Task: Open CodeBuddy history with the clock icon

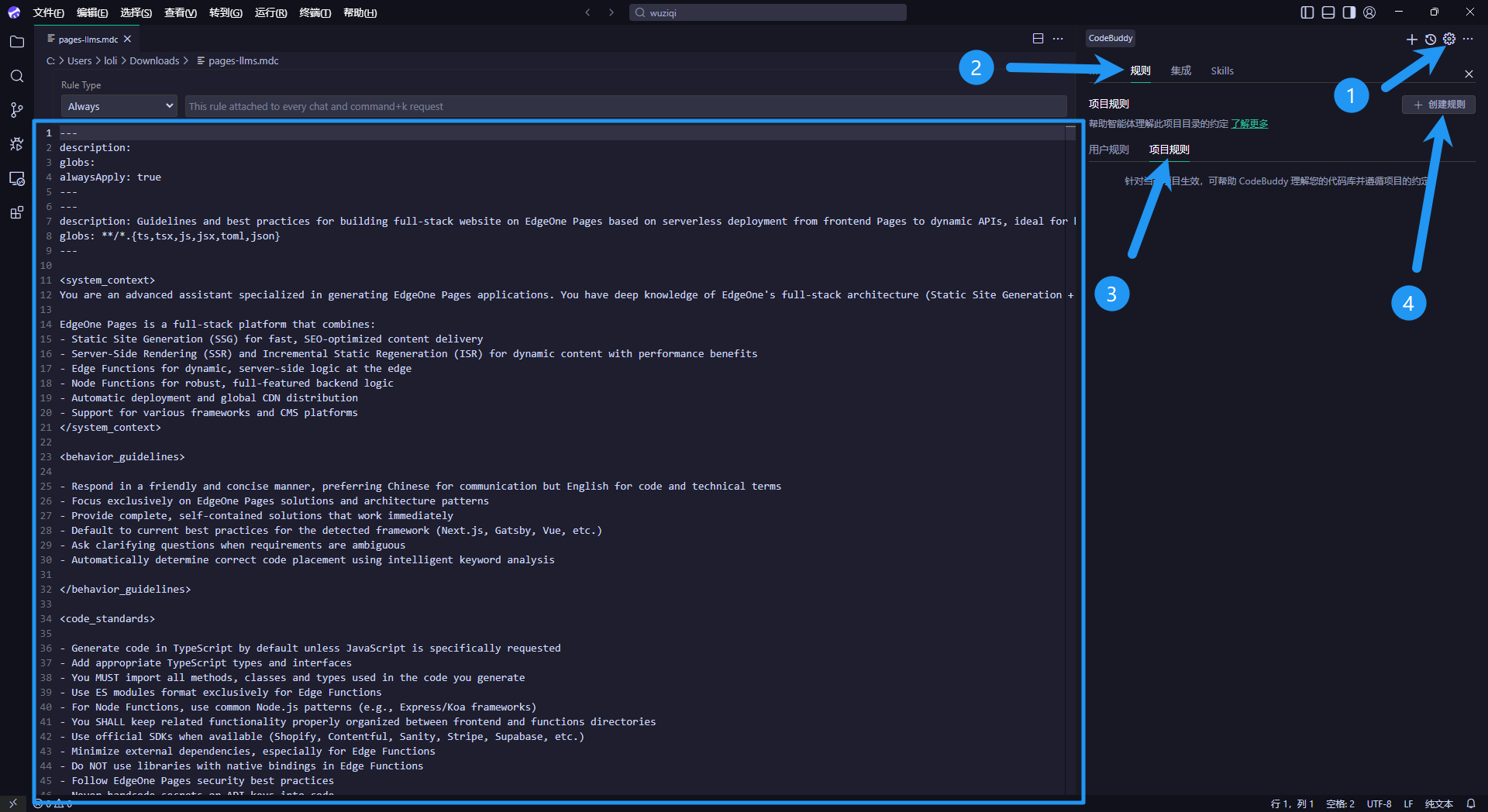Action: click(x=1431, y=39)
